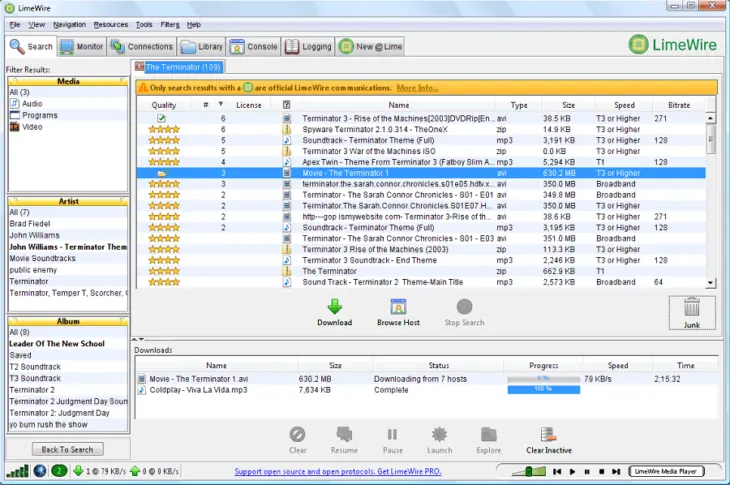Screen dimensions: 730x485
Task: Click the globe icon in status bar
Action: point(40,471)
